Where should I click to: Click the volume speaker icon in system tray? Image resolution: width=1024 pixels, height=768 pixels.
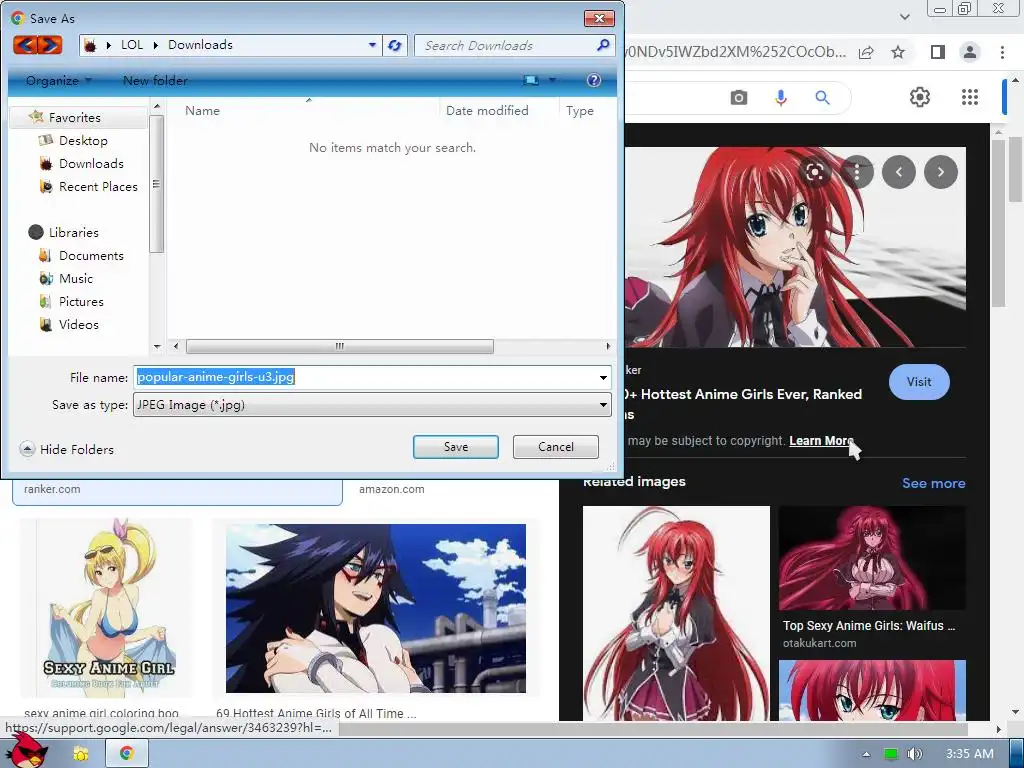click(914, 754)
